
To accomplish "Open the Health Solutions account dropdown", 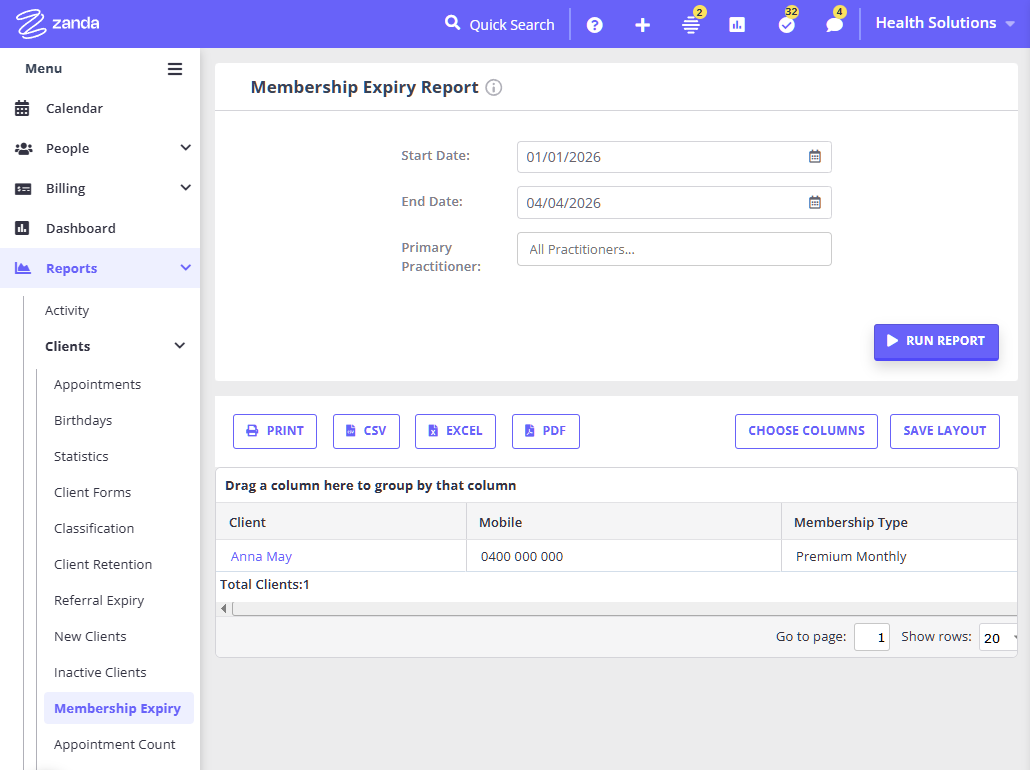I will pyautogui.click(x=945, y=23).
